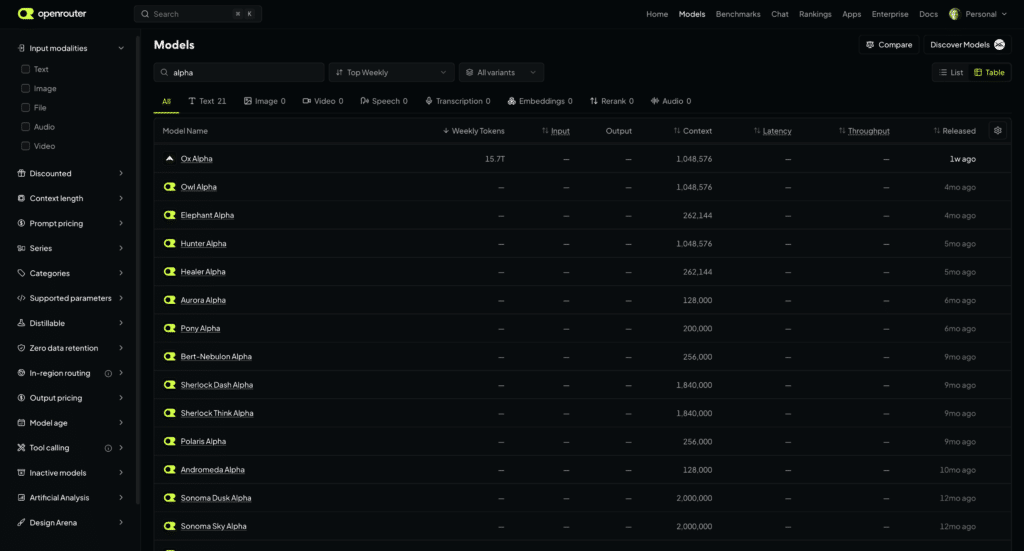Click the OpenRouter logo icon
Viewport: 1024px width, 551px height.
(25, 14)
